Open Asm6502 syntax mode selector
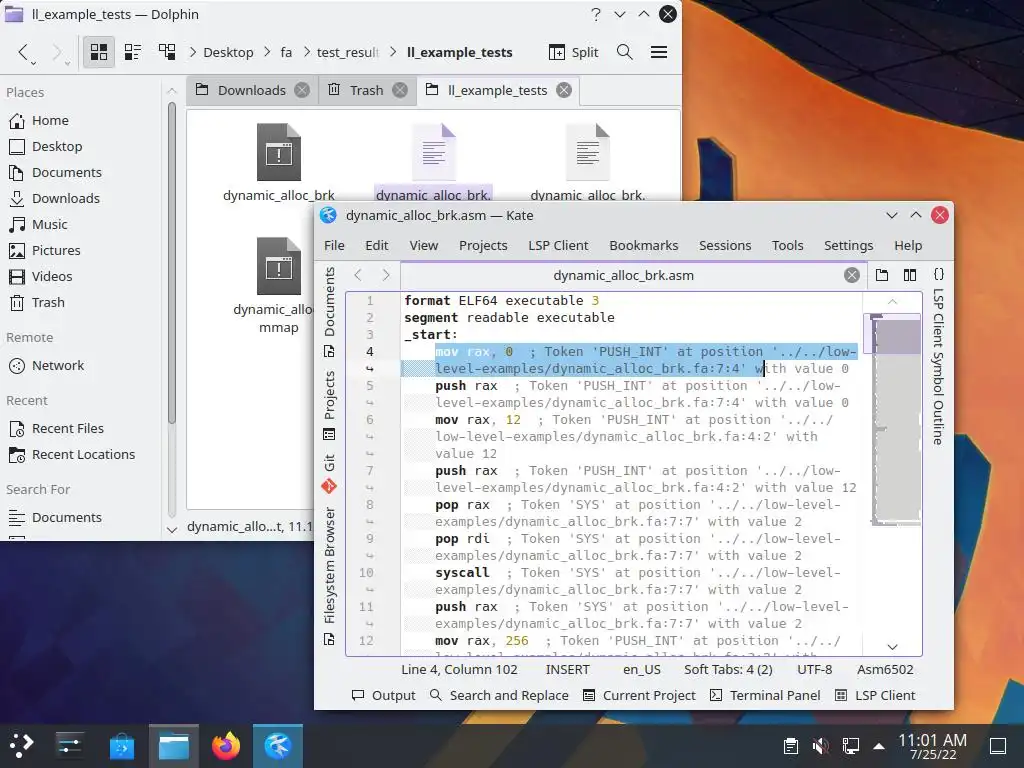Viewport: 1024px width, 768px height. point(885,669)
